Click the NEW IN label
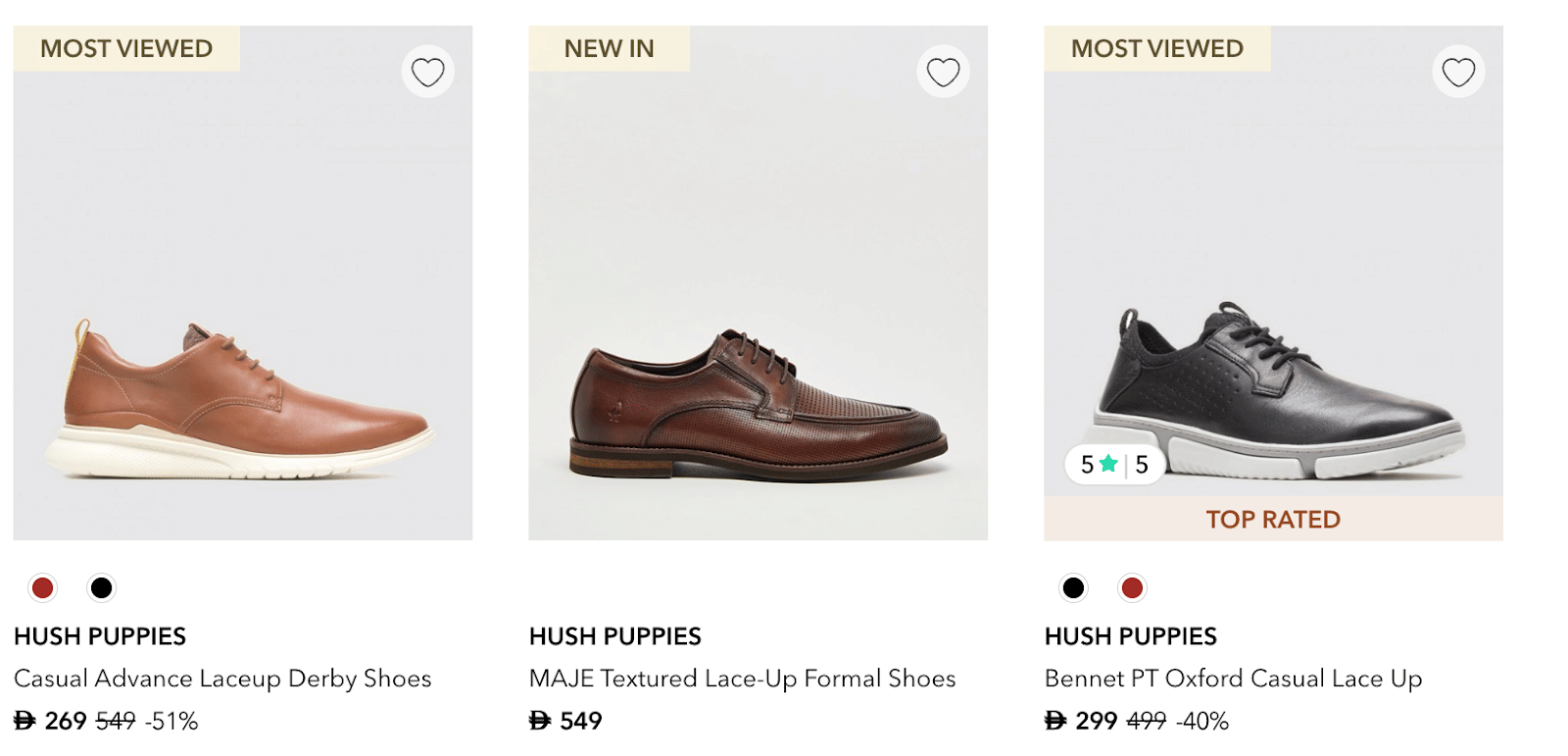Viewport: 1568px width, 756px height. click(609, 48)
